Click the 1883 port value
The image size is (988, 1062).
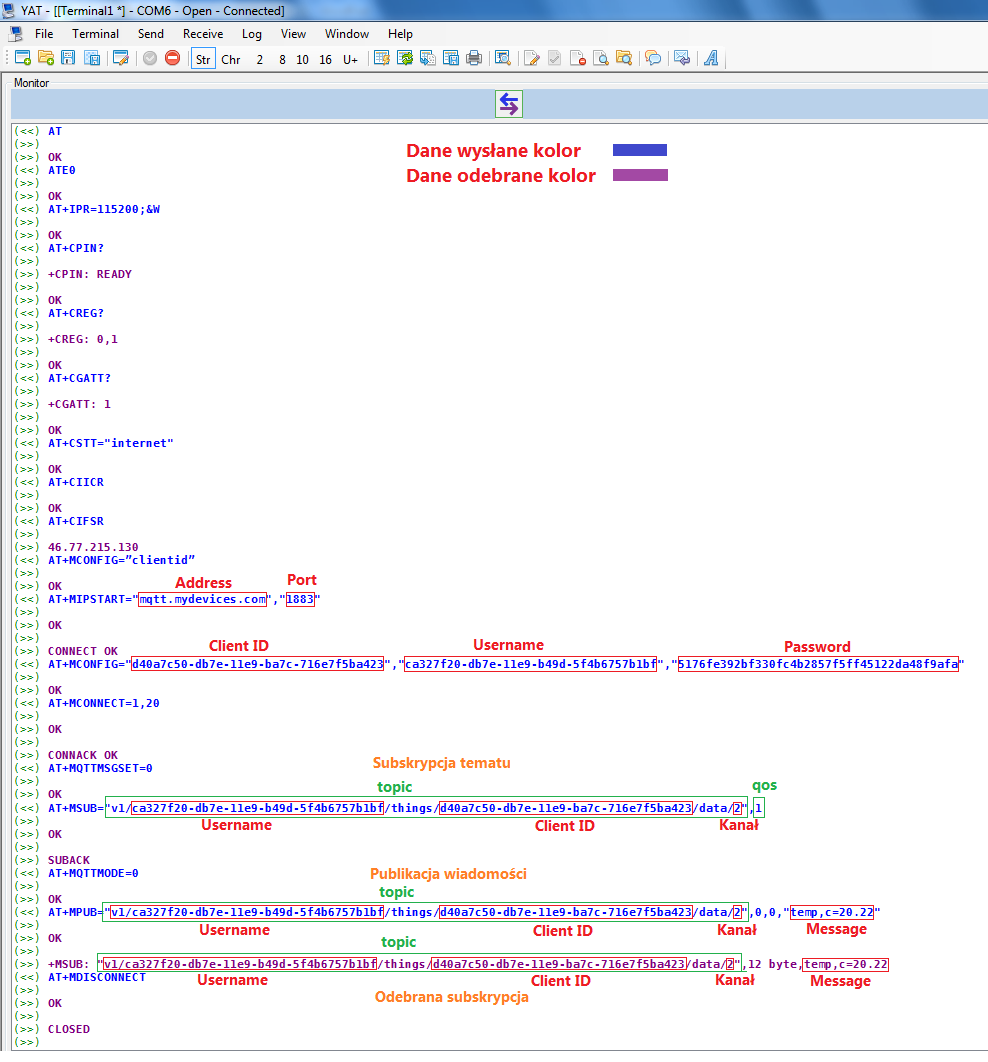pyautogui.click(x=300, y=599)
